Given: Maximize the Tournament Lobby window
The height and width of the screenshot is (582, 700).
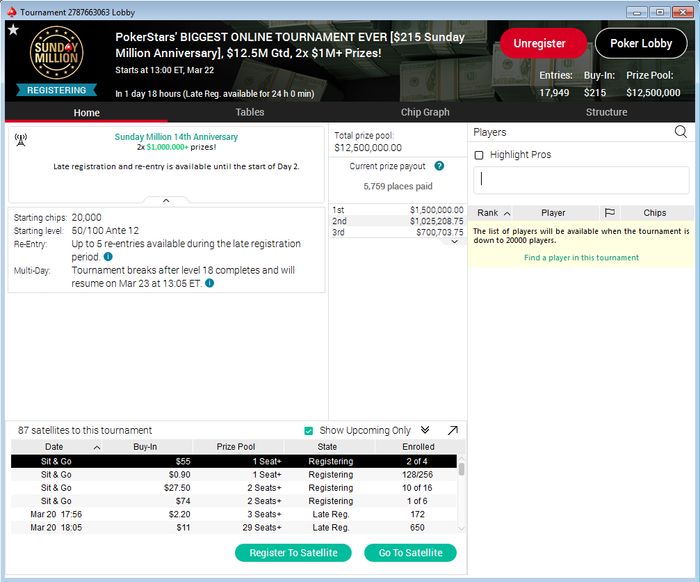Looking at the screenshot, I should point(660,12).
